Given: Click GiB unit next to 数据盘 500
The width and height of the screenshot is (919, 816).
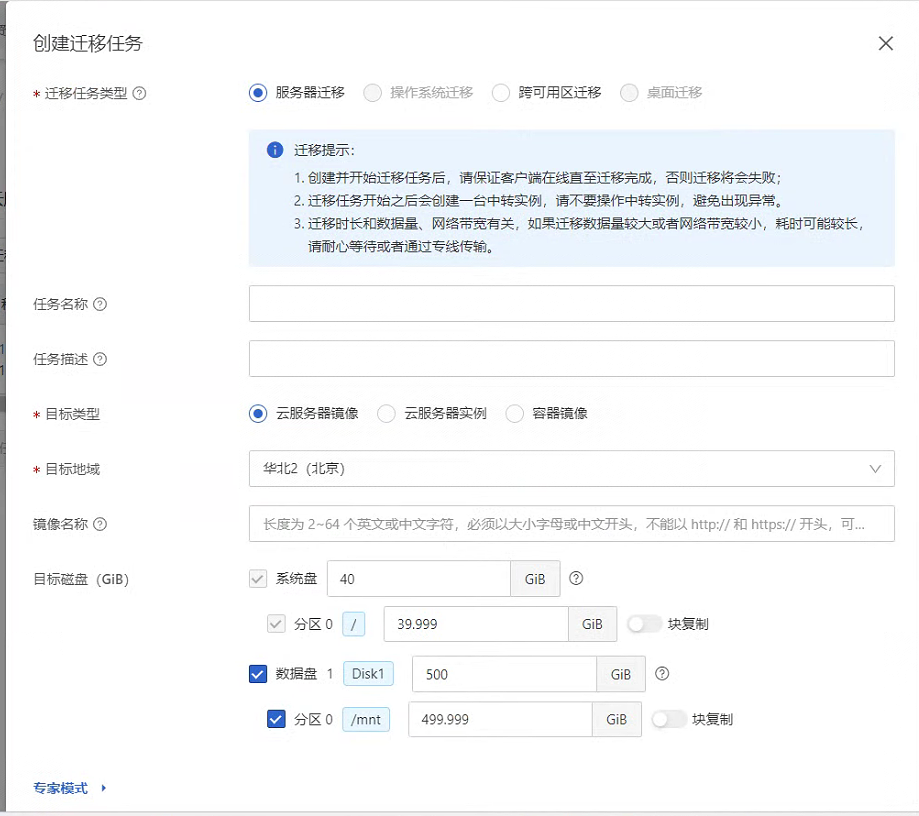Looking at the screenshot, I should pyautogui.click(x=621, y=674).
